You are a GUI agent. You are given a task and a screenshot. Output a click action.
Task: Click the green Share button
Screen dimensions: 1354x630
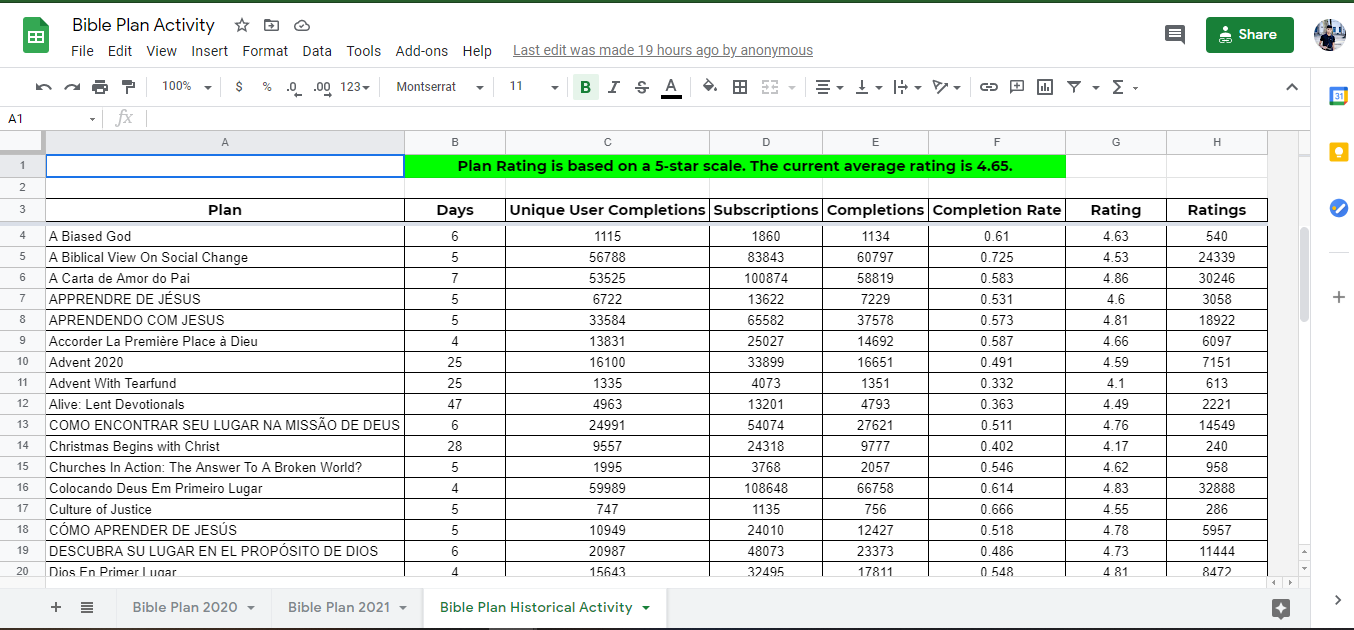click(1249, 34)
